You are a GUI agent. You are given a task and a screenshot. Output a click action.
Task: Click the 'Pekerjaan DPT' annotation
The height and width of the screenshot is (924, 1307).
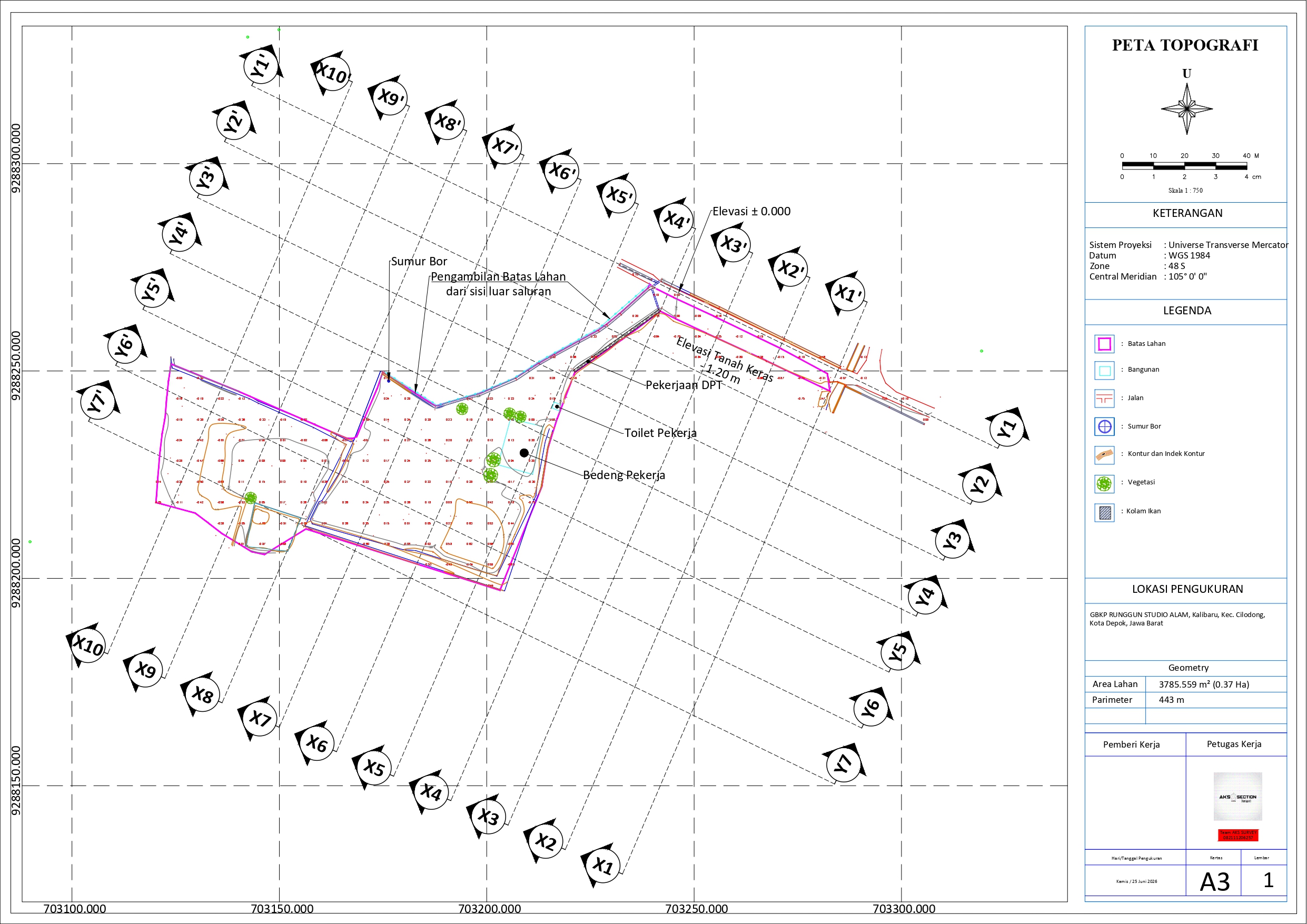click(x=684, y=385)
